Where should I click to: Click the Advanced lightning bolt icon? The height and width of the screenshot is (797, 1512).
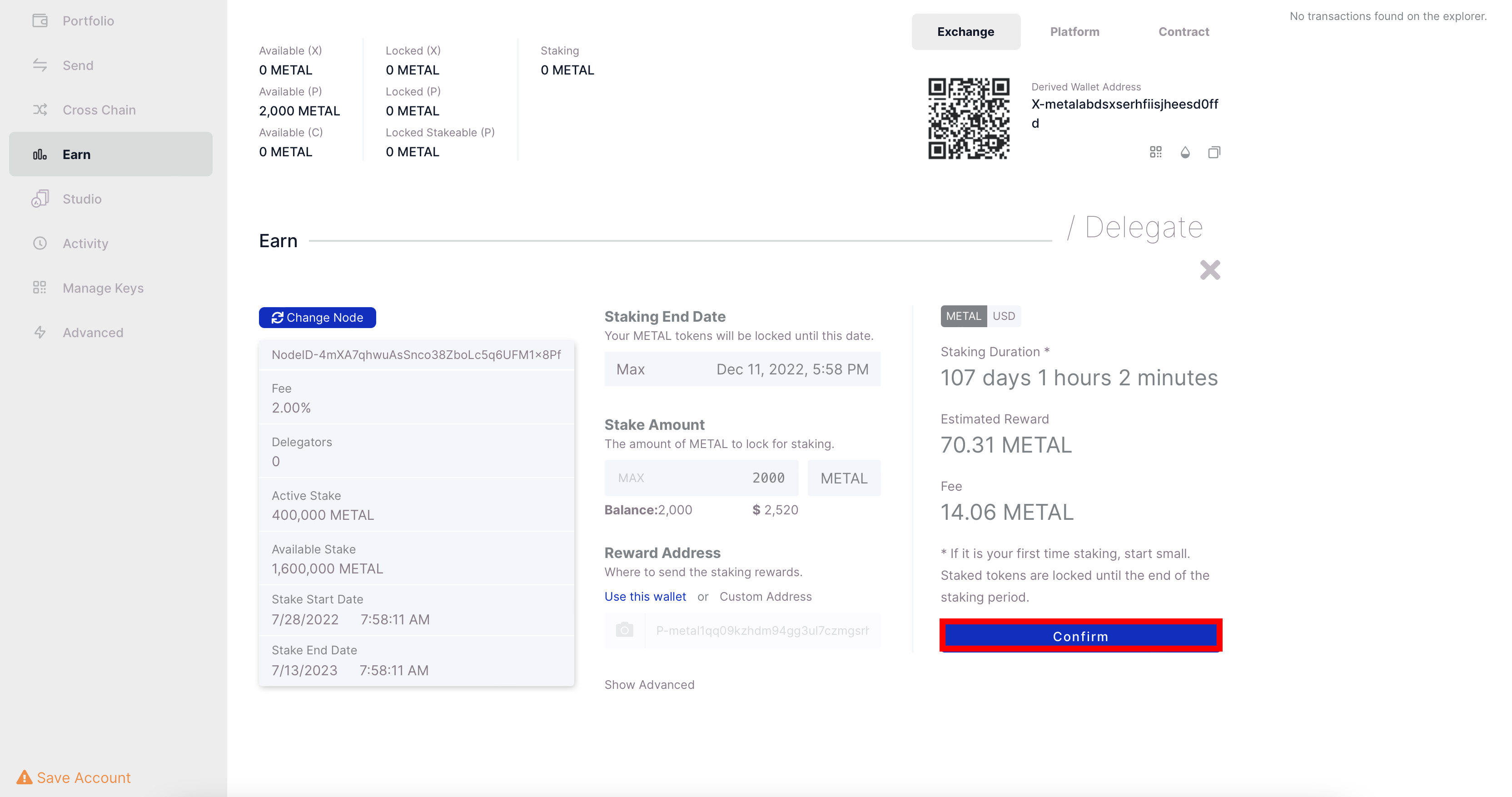coord(40,332)
